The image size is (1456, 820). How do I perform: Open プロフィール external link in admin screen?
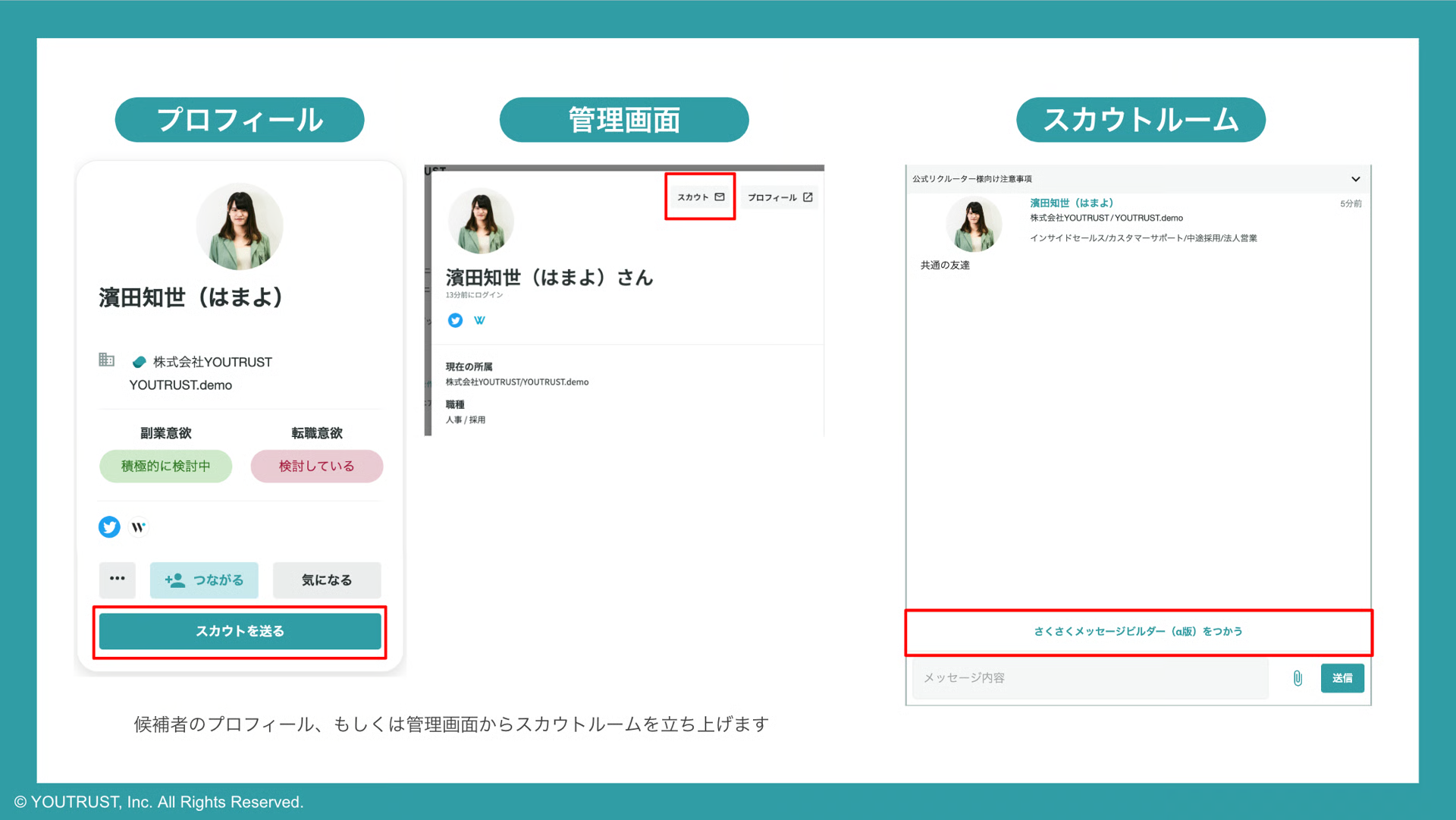tap(780, 197)
